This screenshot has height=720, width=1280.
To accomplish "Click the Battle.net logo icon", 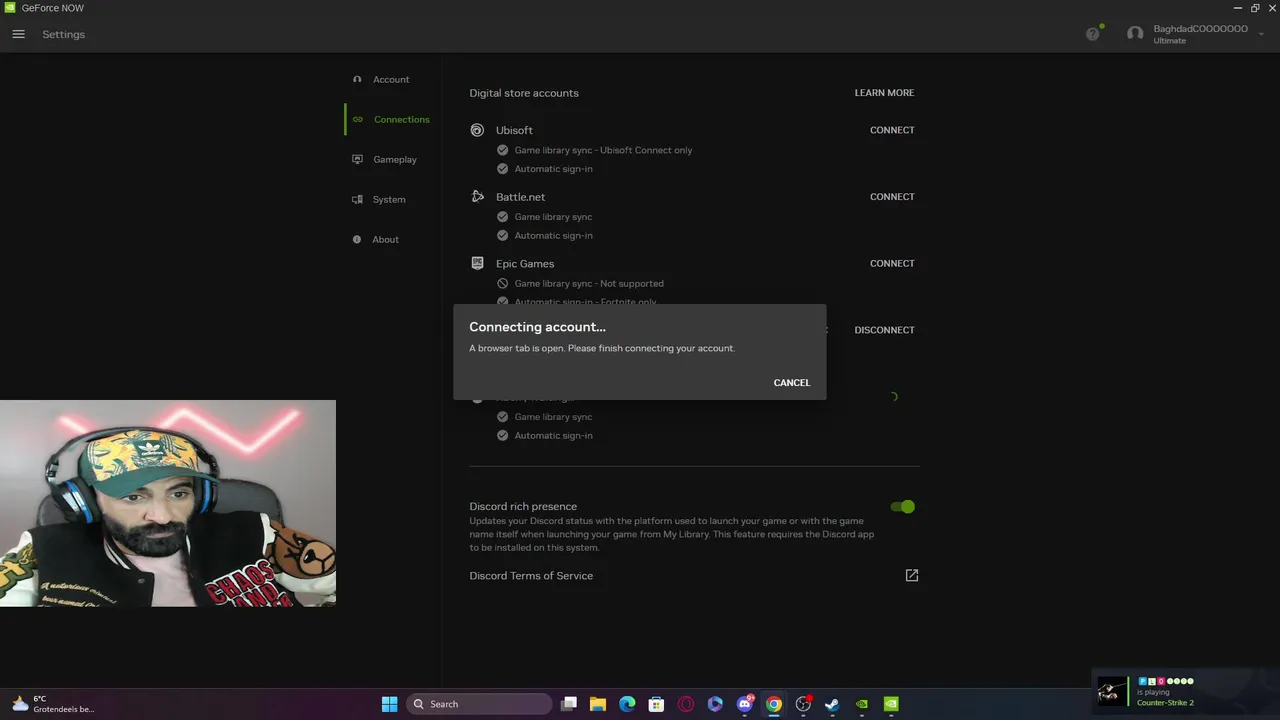I will coord(477,197).
